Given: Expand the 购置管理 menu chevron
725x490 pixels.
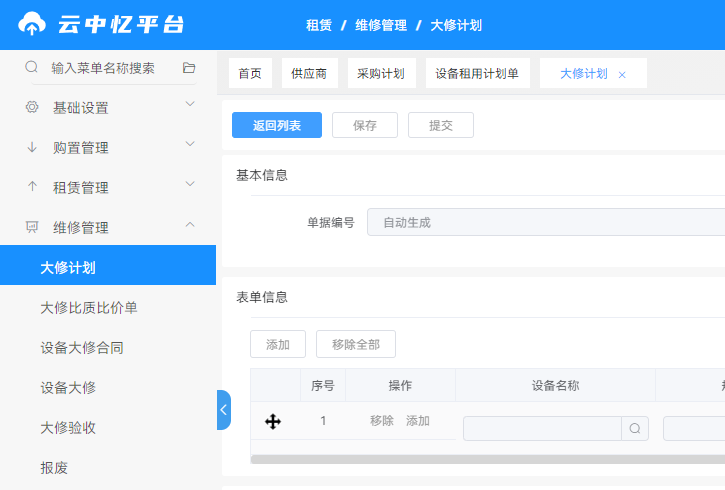Looking at the screenshot, I should point(190,144).
